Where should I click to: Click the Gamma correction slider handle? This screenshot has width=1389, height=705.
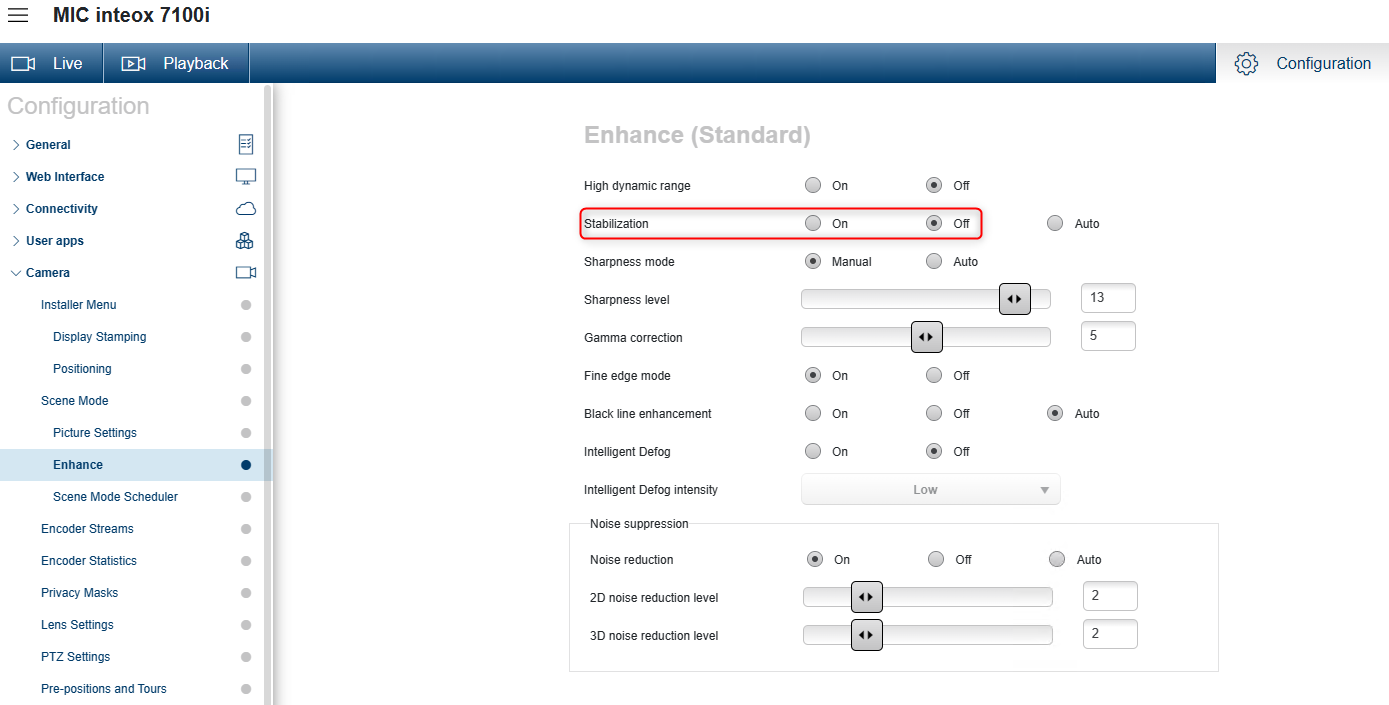click(x=927, y=337)
